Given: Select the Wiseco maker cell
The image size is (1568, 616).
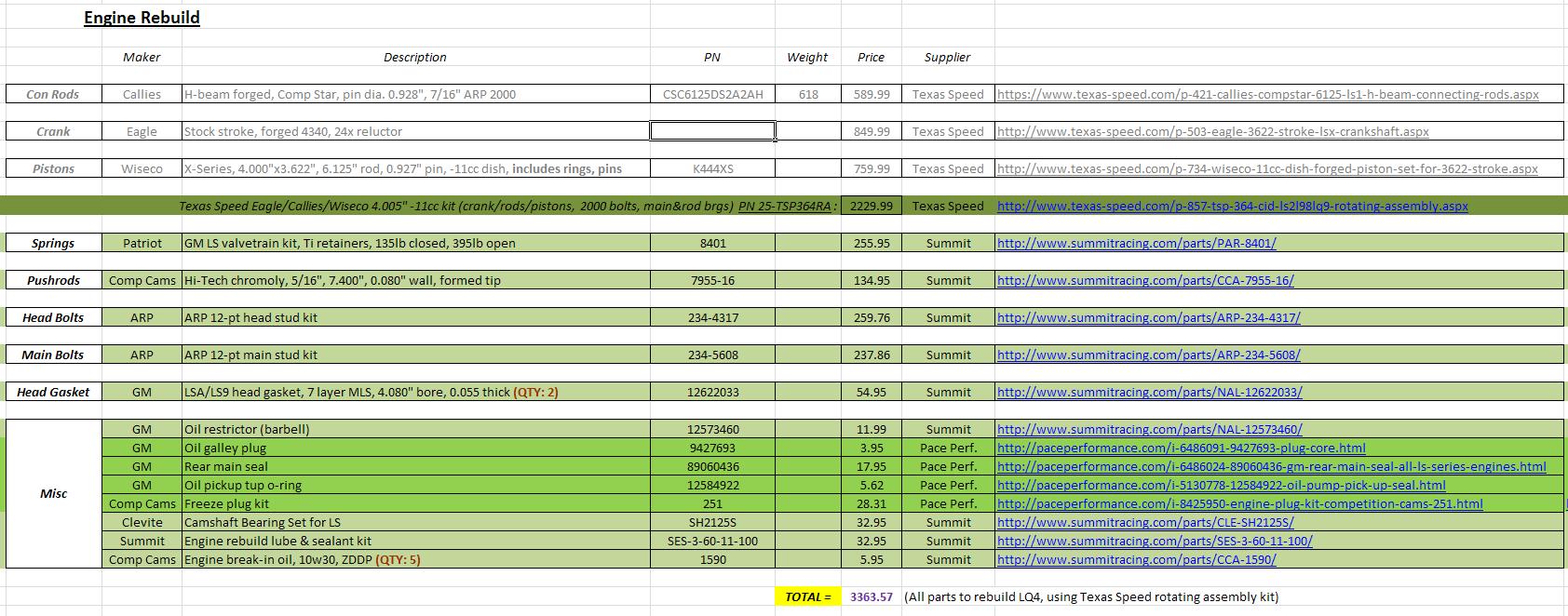Looking at the screenshot, I should click(142, 168).
